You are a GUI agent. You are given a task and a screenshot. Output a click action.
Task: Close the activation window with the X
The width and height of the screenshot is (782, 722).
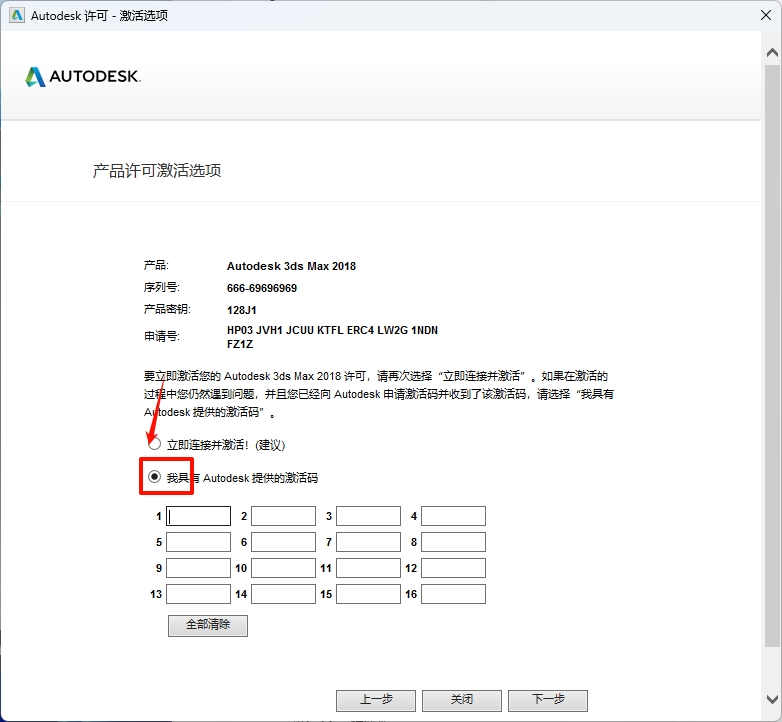(765, 15)
